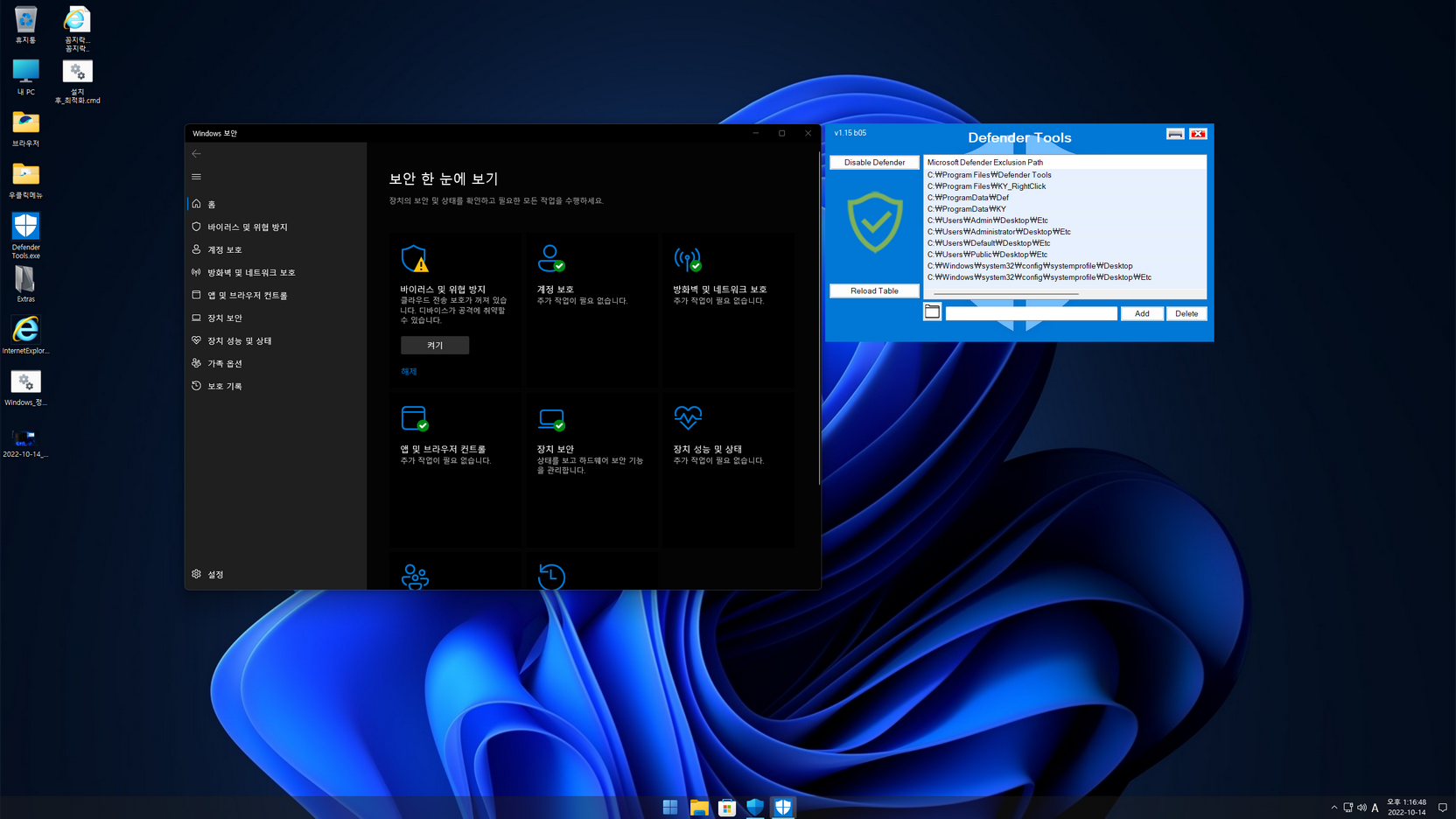1456x819 pixels.
Task: Minimize the Defender Tools window
Action: [x=1175, y=134]
